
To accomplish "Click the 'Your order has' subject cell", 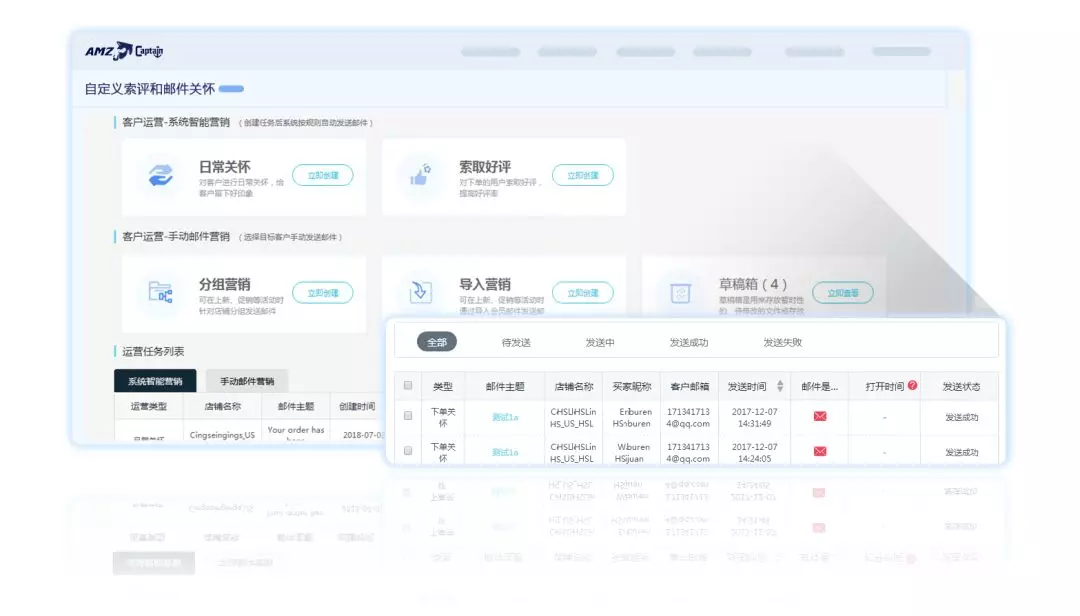I will [295, 430].
